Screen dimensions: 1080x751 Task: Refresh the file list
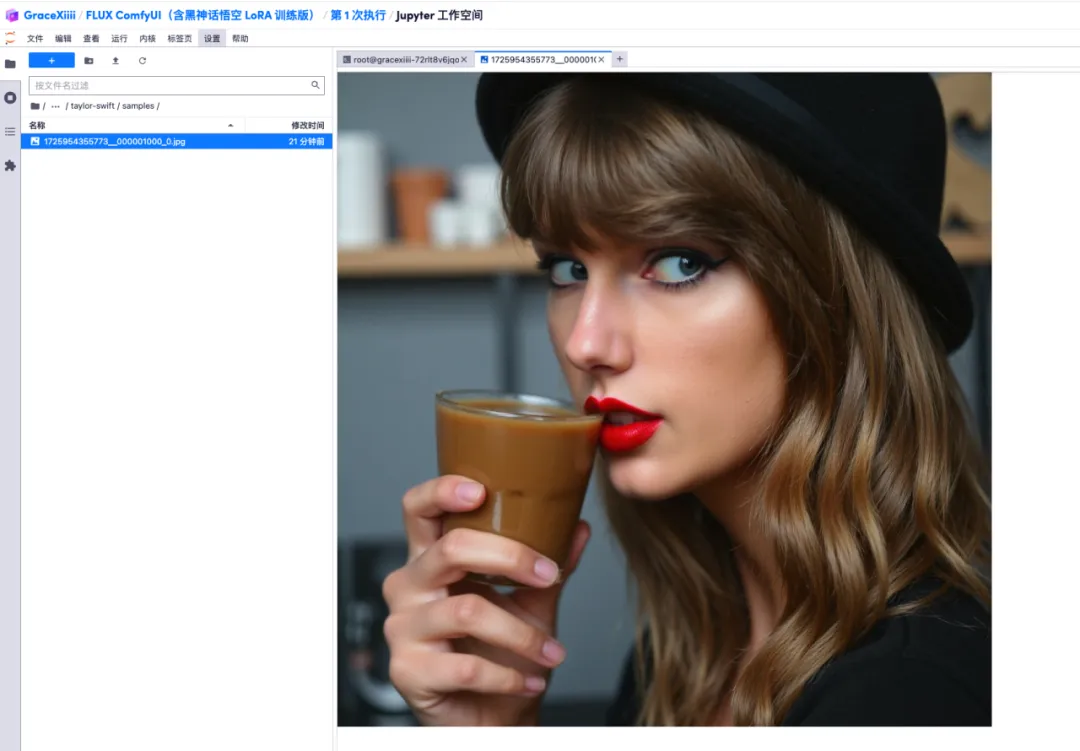pos(142,61)
